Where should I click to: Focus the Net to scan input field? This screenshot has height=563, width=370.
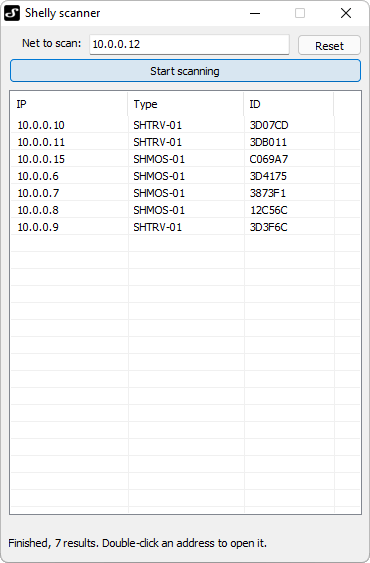(x=189, y=45)
